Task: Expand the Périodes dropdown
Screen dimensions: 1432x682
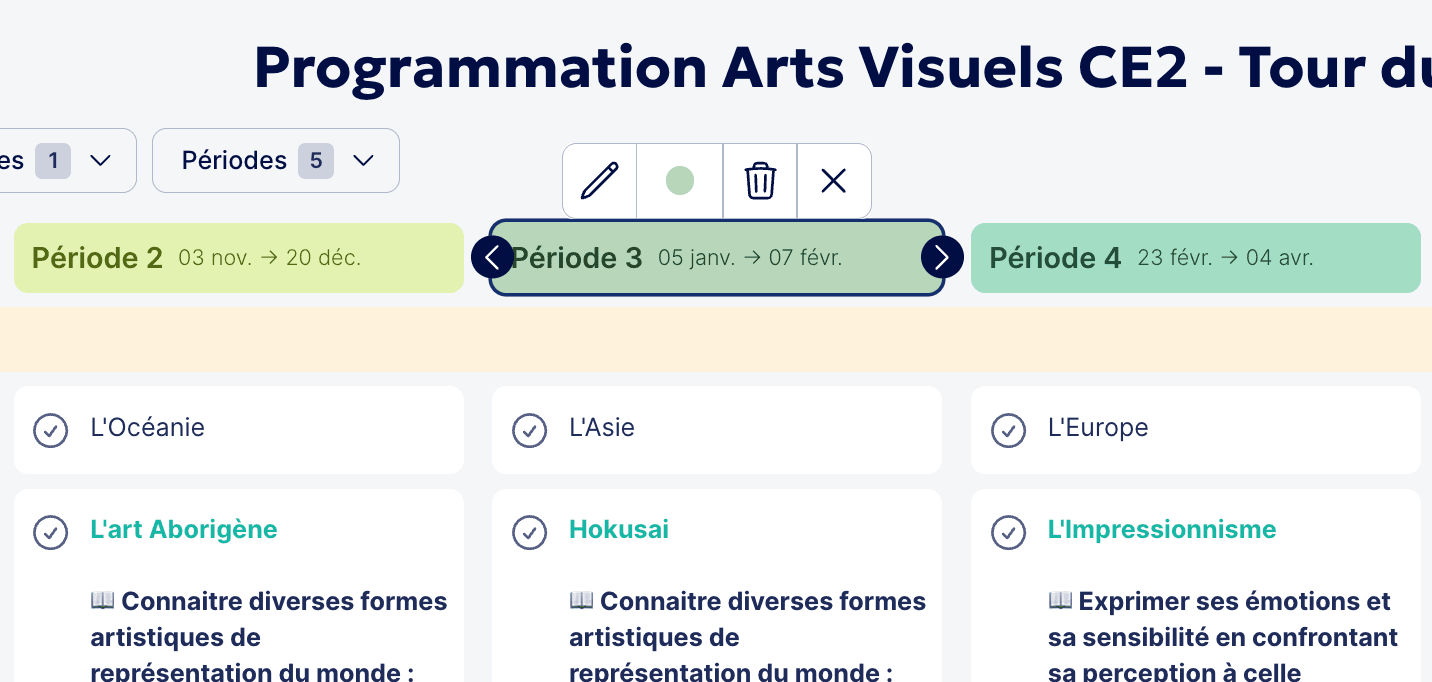Action: pyautogui.click(x=276, y=160)
